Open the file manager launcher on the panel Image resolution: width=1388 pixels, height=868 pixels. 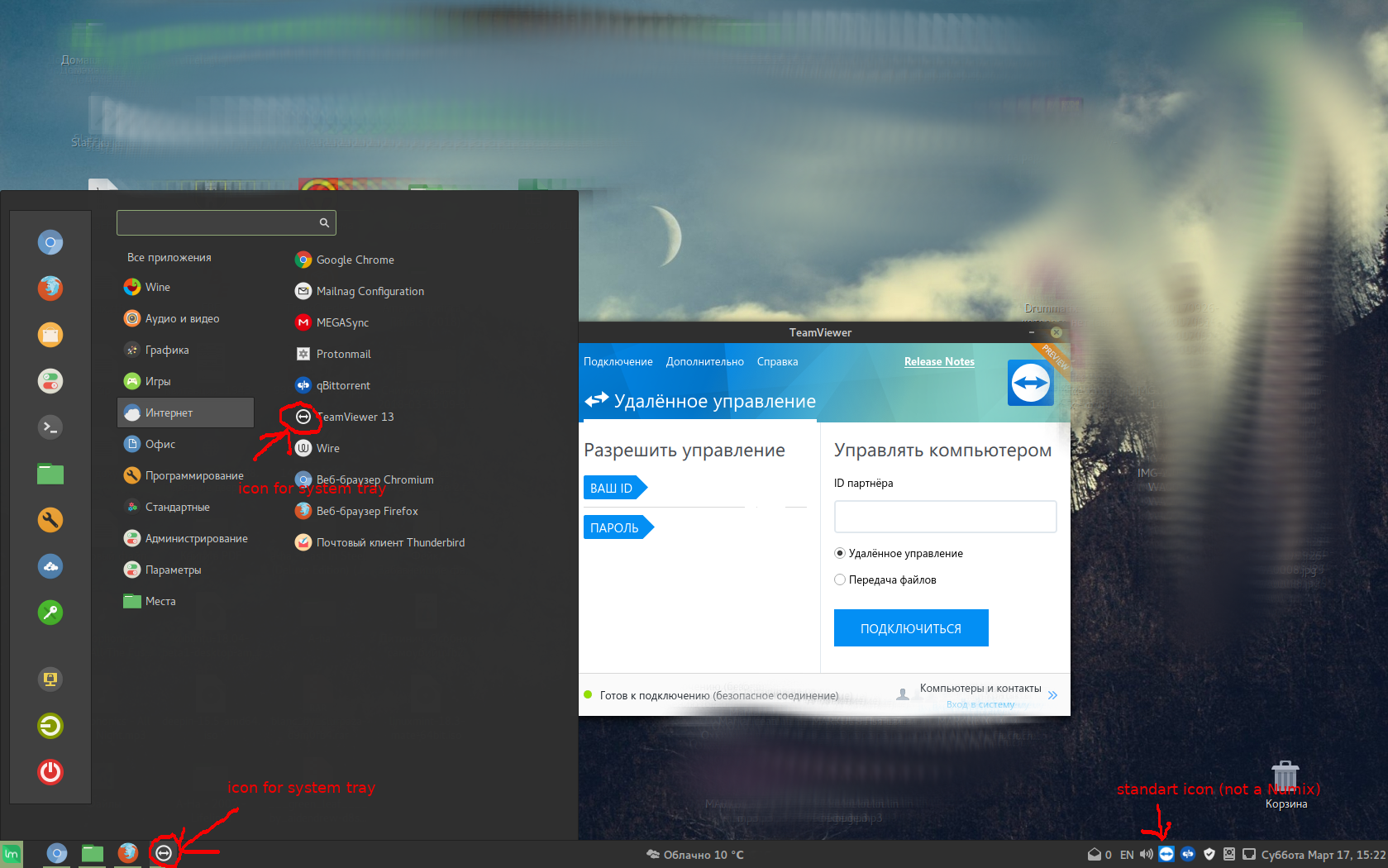(93, 854)
